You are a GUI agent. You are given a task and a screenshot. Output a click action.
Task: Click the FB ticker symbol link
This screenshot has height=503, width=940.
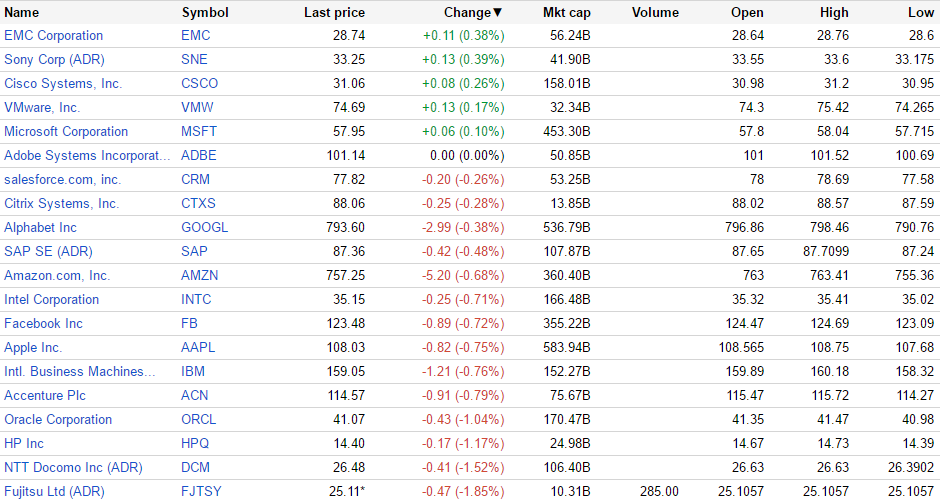tap(189, 323)
